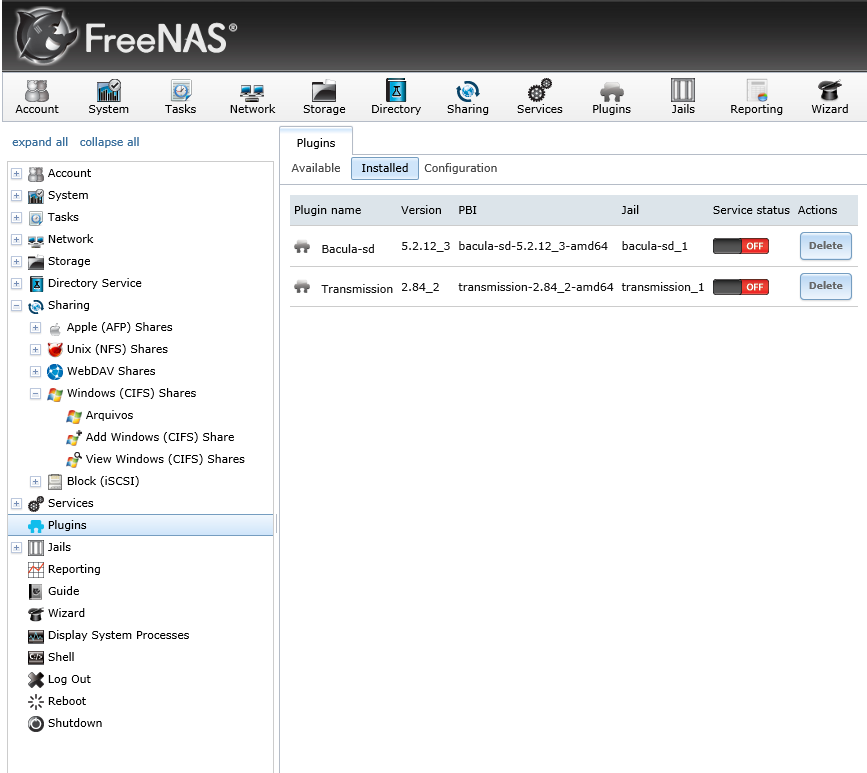The width and height of the screenshot is (867, 773).
Task: Click the collapse all link
Action: click(109, 142)
